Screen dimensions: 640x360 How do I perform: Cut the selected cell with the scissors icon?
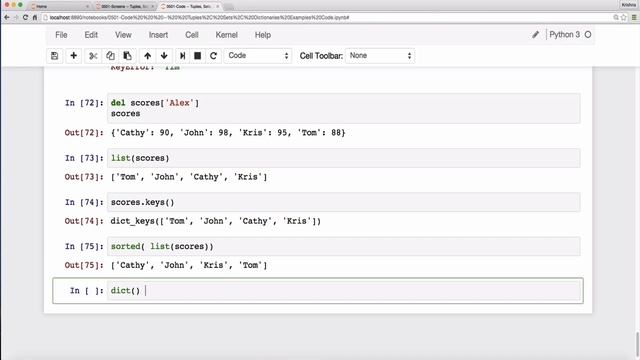[x=93, y=56]
